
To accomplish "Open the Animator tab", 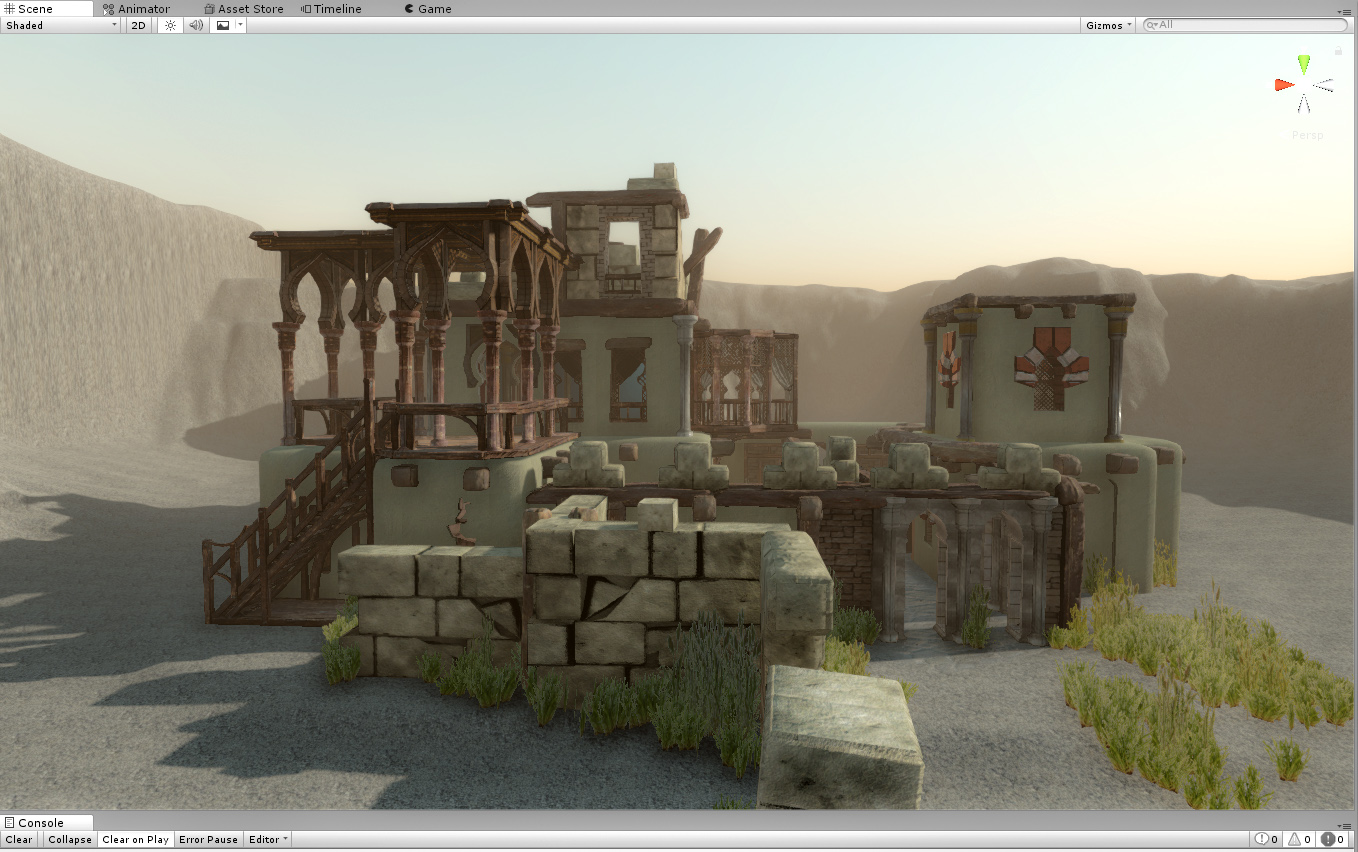I will (x=137, y=8).
